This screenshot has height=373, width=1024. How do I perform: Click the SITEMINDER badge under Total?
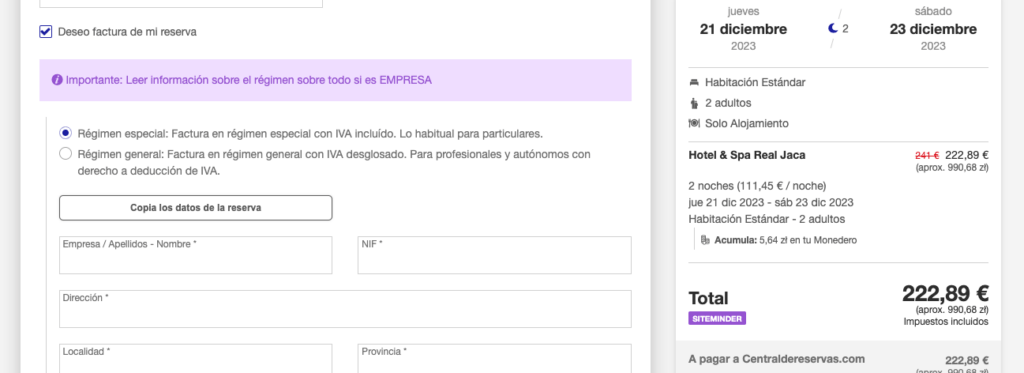point(717,319)
